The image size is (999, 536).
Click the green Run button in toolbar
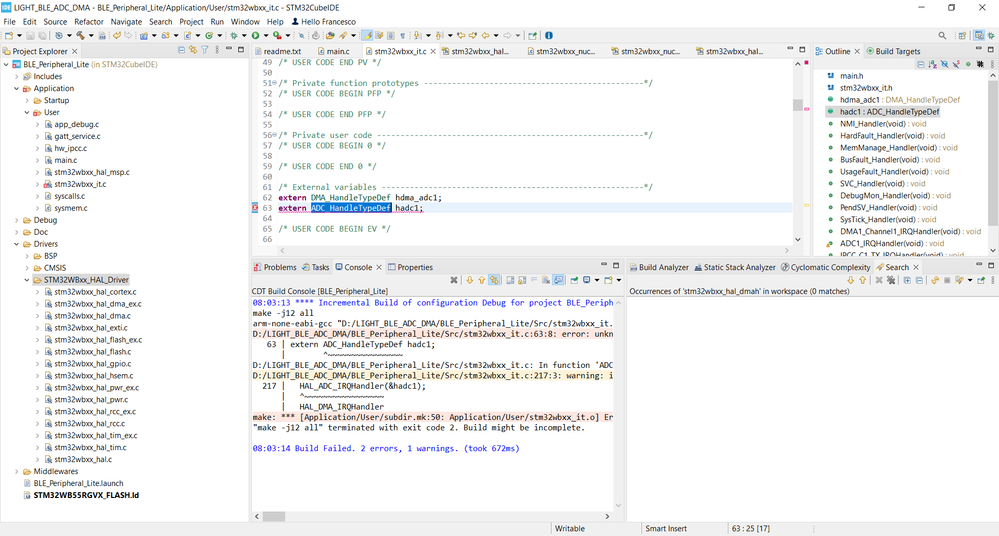click(255, 36)
